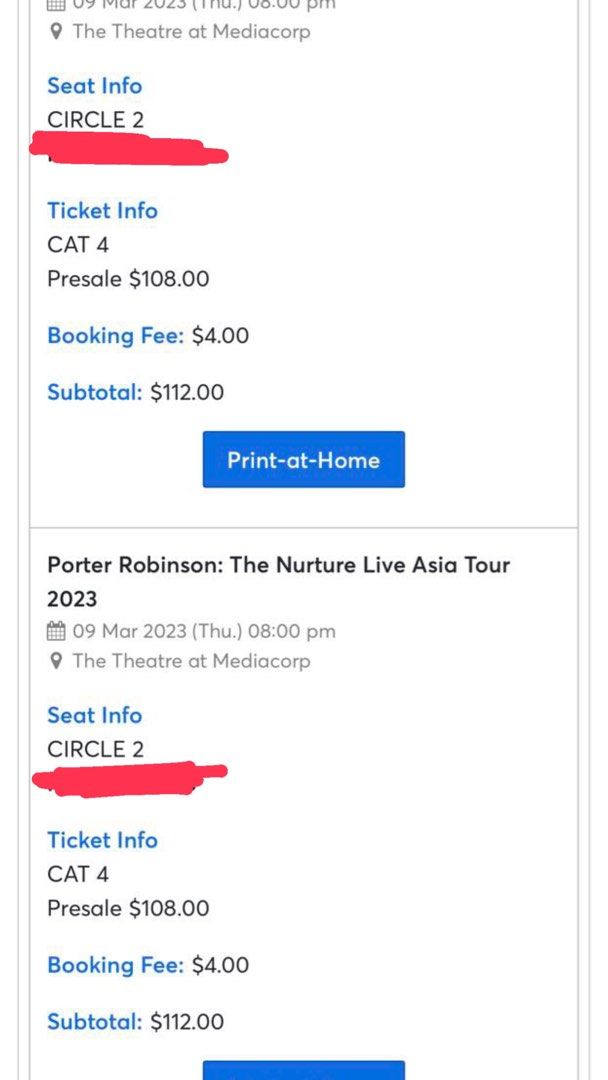This screenshot has width=608, height=1080.
Task: Click the Subtotal label on the second ticket
Action: 93,1022
